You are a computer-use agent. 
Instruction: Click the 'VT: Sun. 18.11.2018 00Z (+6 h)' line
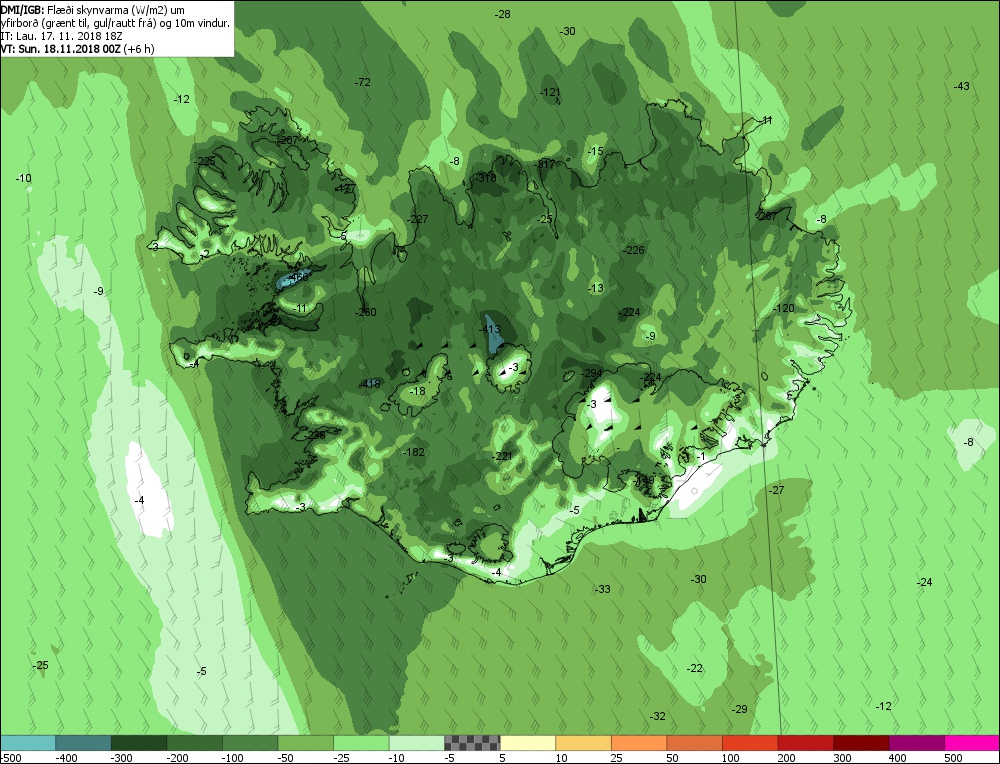click(77, 48)
